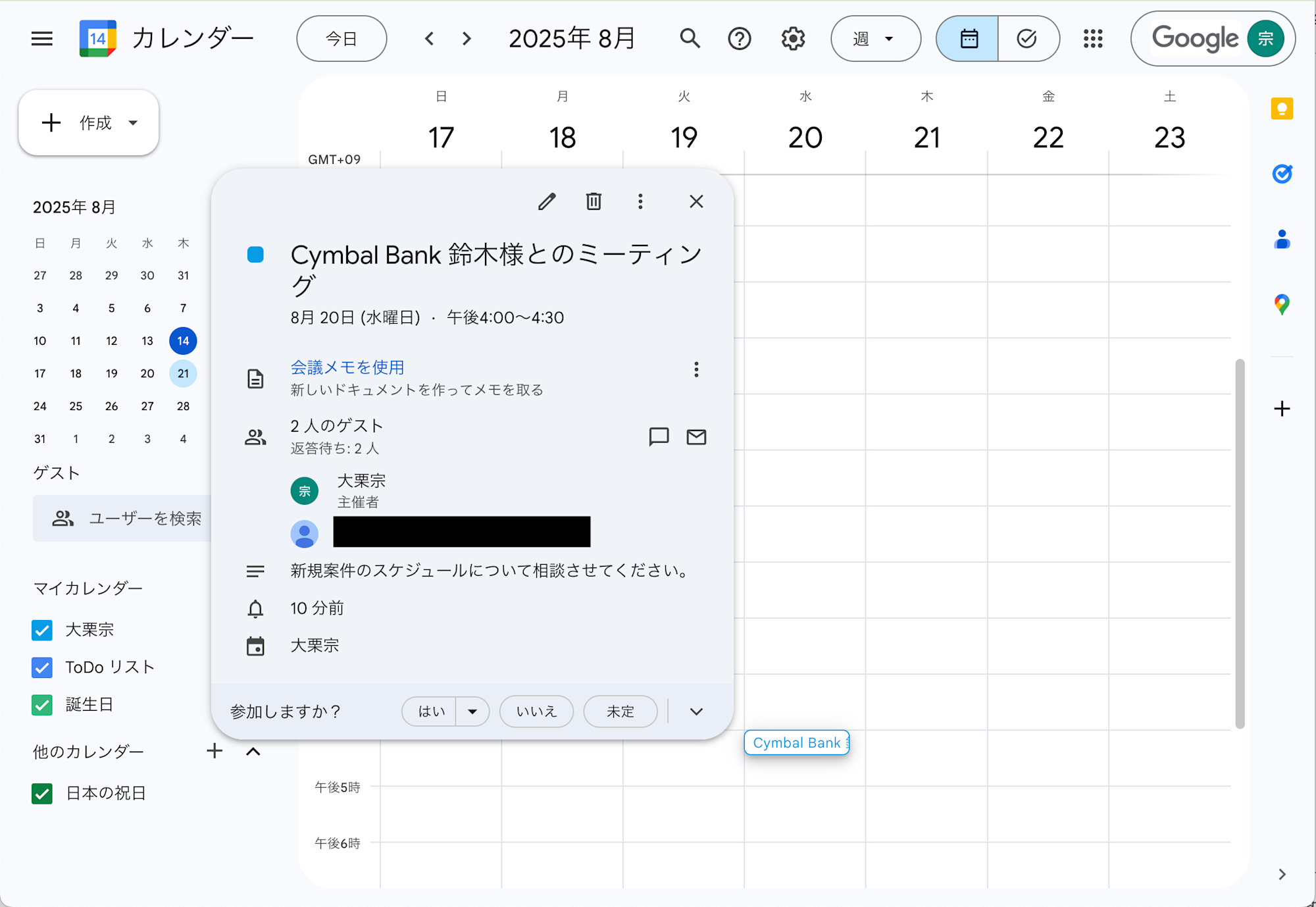Respond 未定 to the invitation
1316x907 pixels.
click(620, 712)
